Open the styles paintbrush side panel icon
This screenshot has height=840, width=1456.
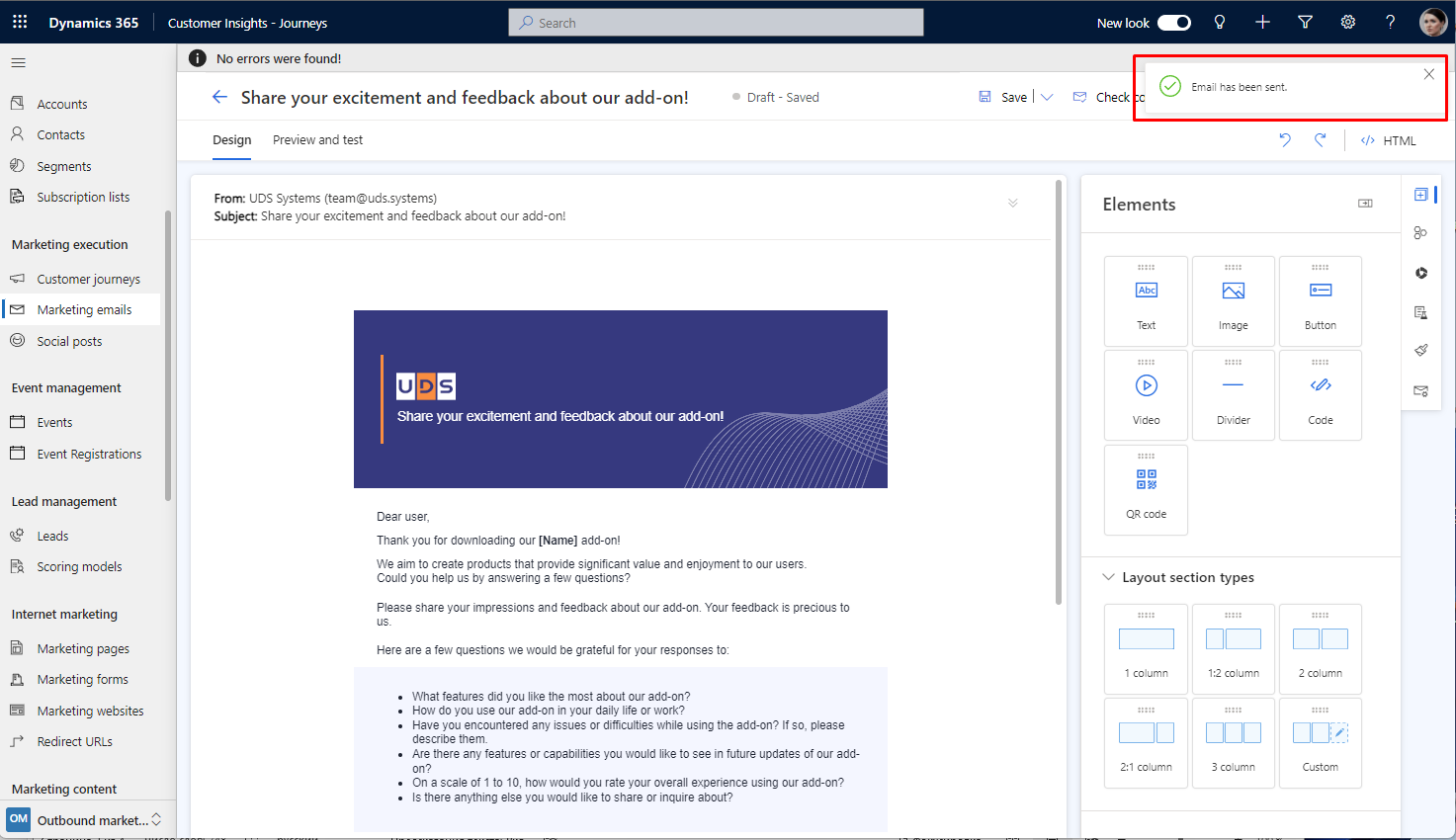click(1420, 351)
